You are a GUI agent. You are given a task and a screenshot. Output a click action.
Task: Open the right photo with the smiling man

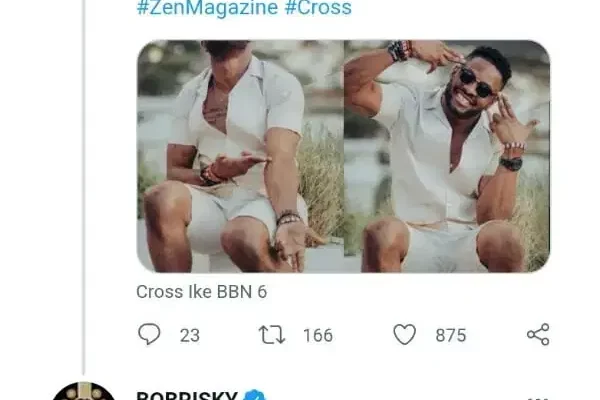[x=447, y=155]
